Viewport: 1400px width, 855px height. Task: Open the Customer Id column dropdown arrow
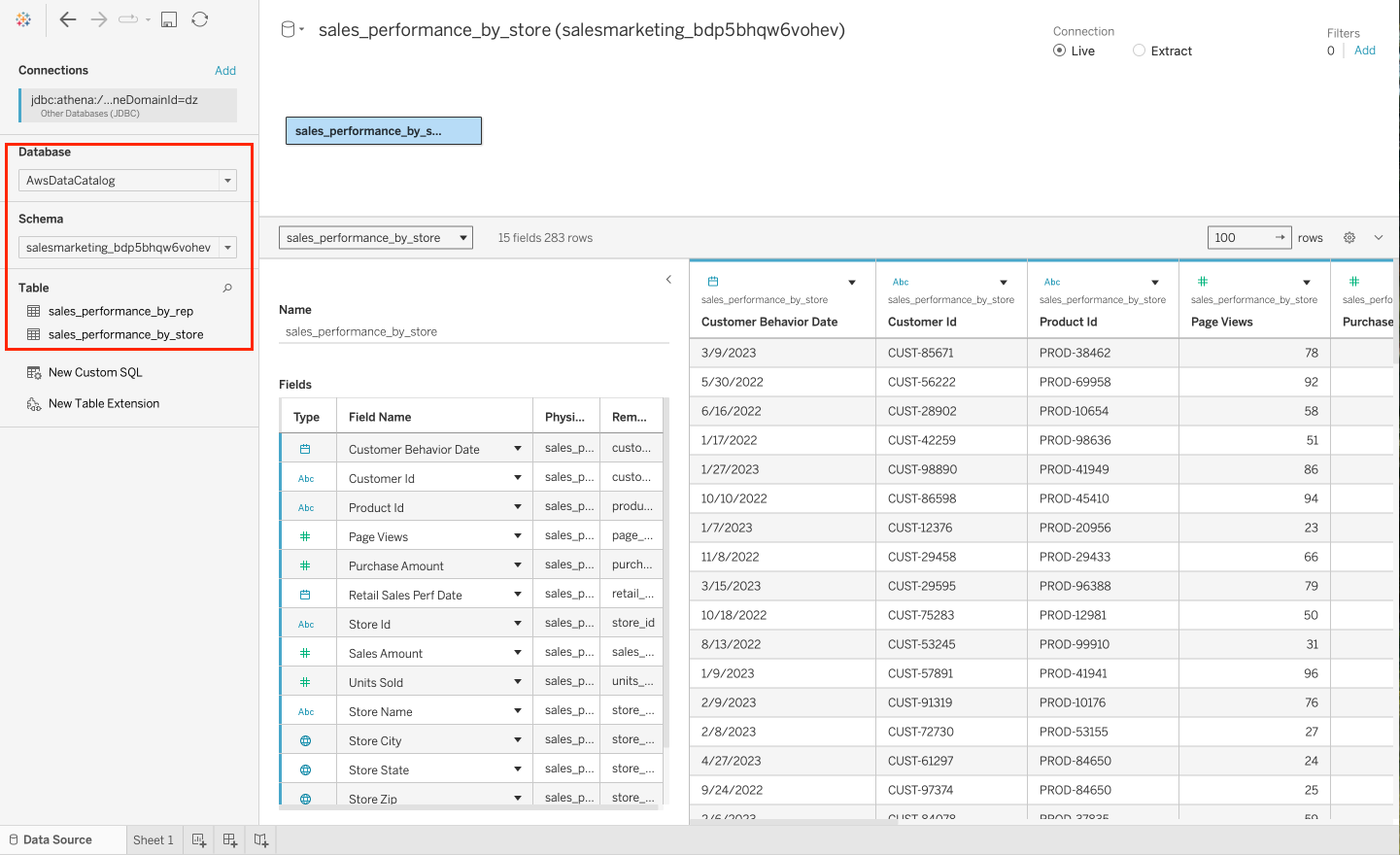(1004, 281)
